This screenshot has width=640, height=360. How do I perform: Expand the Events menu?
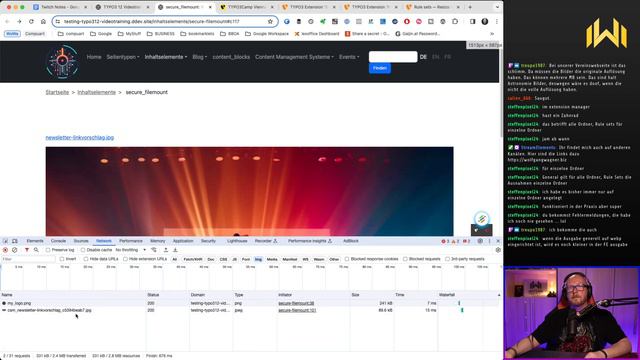[349, 57]
